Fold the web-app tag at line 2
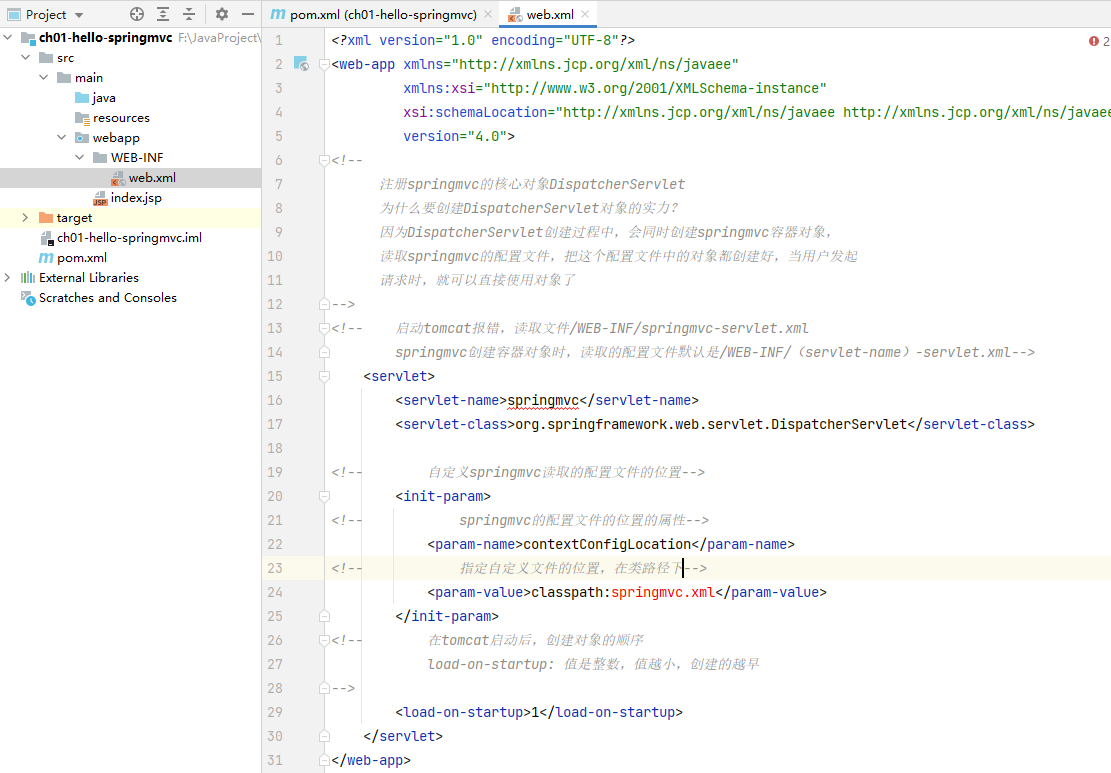Viewport: 1111px width, 773px height. (x=324, y=64)
